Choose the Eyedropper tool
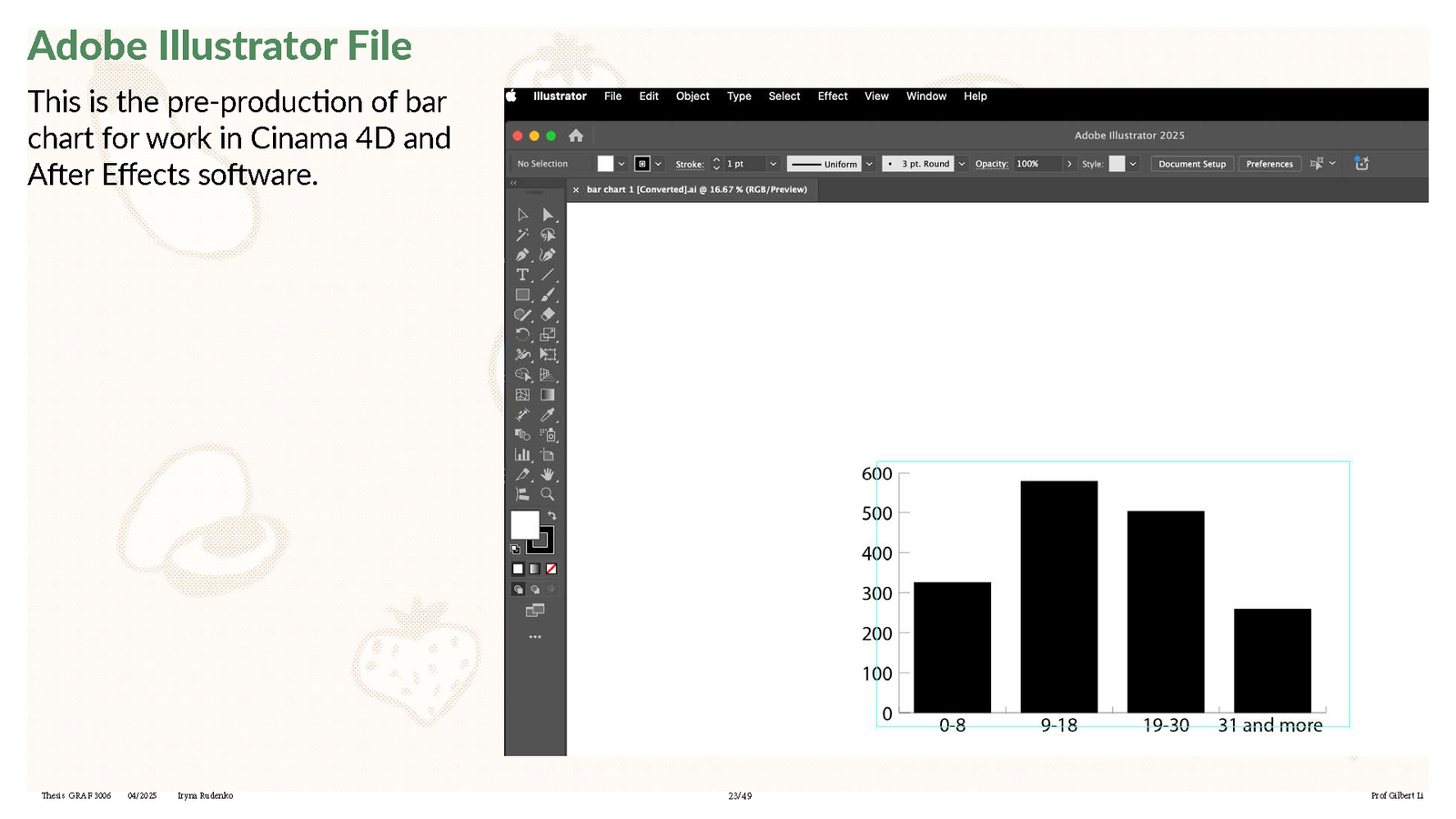Viewport: 1456px width, 819px height. pyautogui.click(x=547, y=415)
